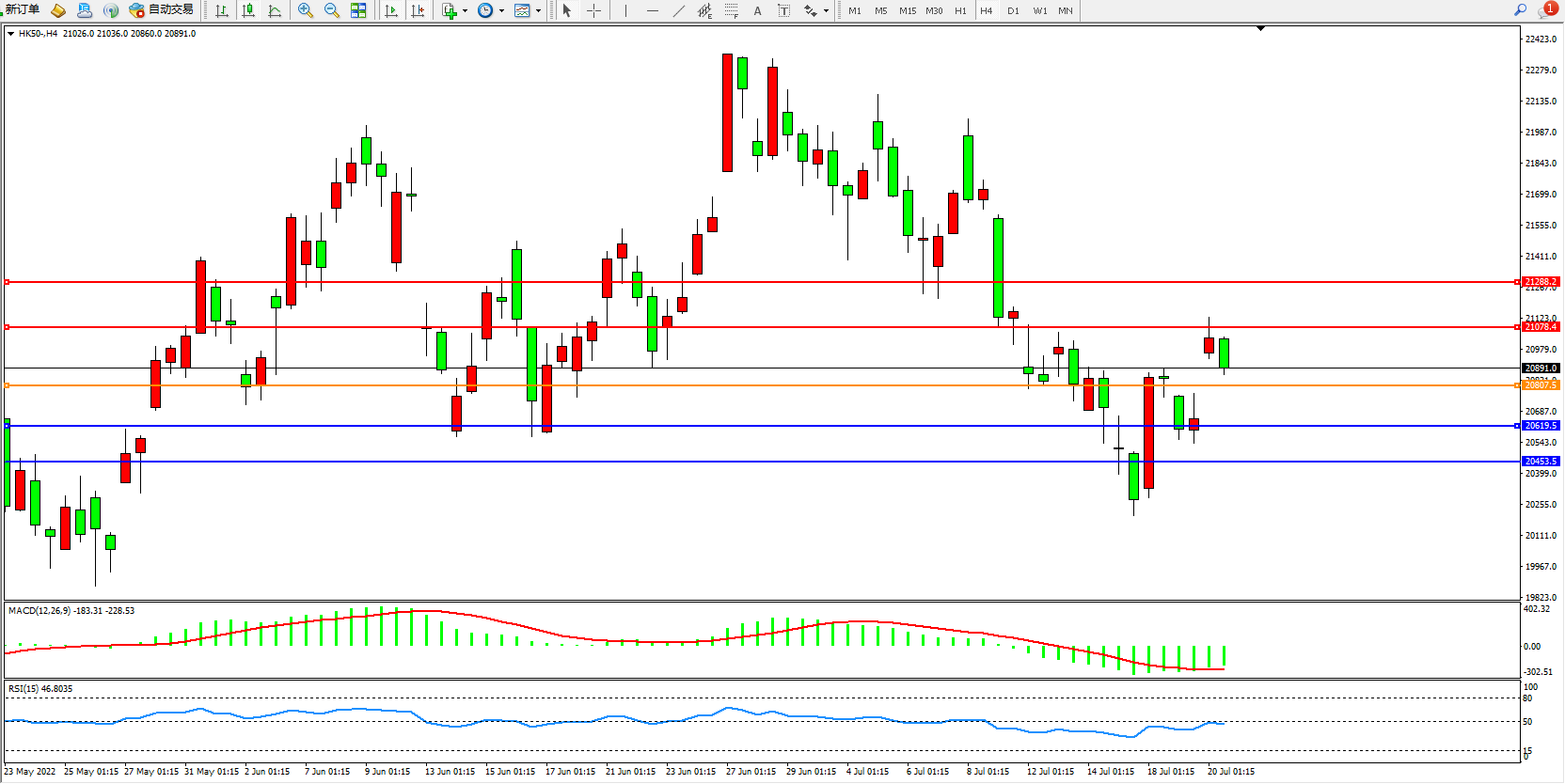The width and height of the screenshot is (1565, 784).
Task: Toggle chart auto scroll
Action: [391, 11]
